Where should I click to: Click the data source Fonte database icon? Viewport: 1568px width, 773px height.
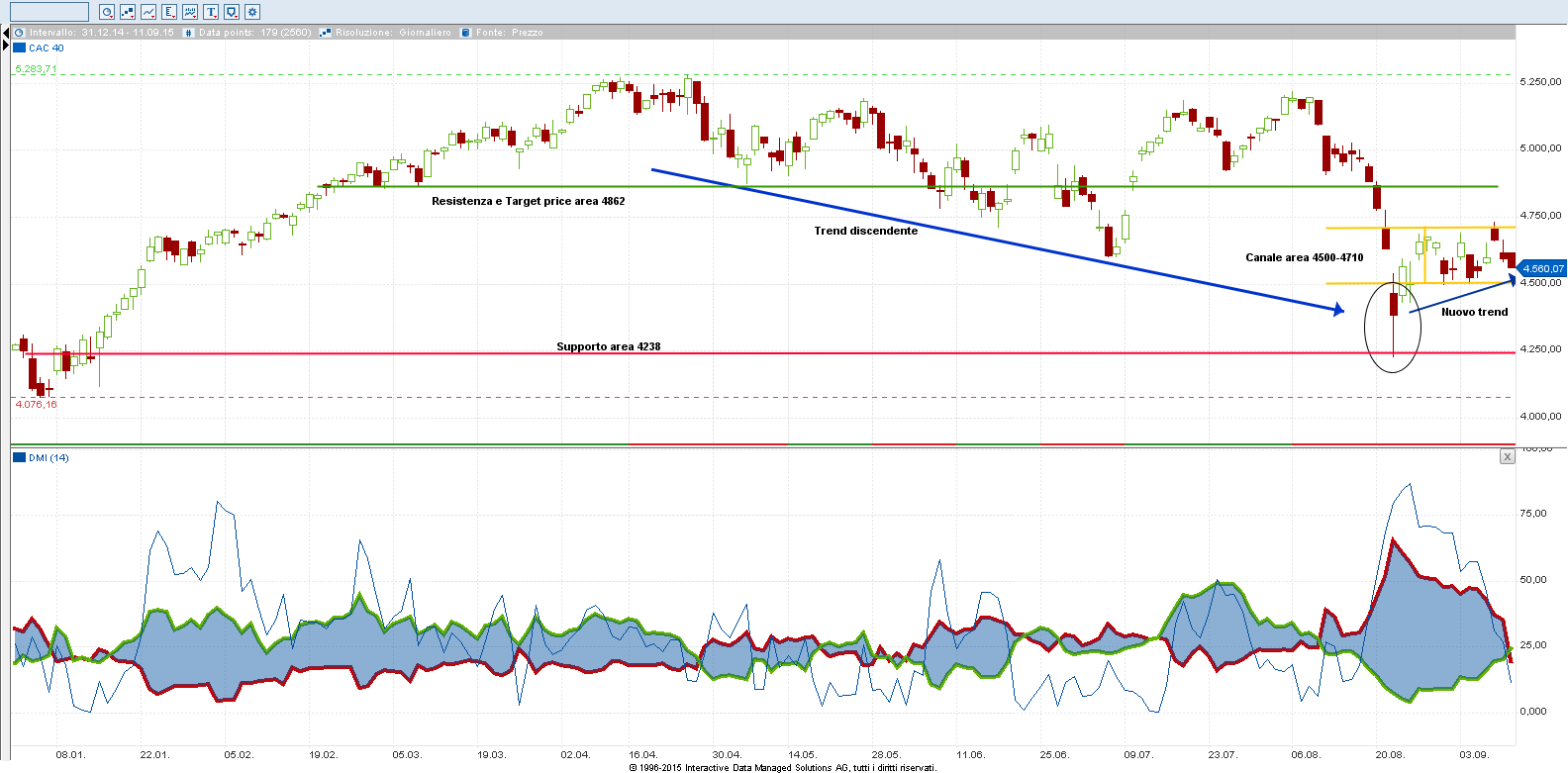click(x=465, y=33)
